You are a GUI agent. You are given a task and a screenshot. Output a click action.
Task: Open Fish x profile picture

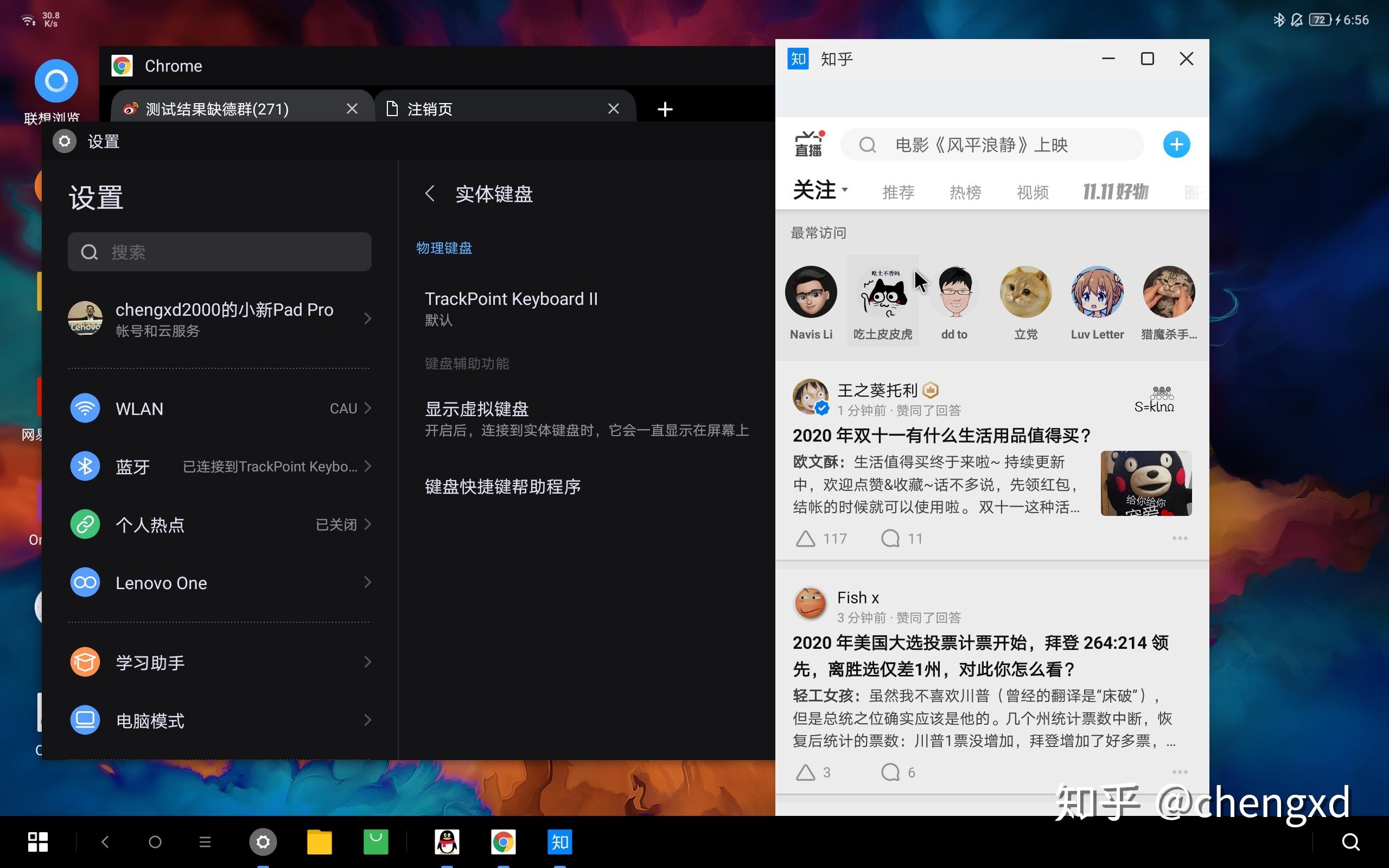point(810,604)
